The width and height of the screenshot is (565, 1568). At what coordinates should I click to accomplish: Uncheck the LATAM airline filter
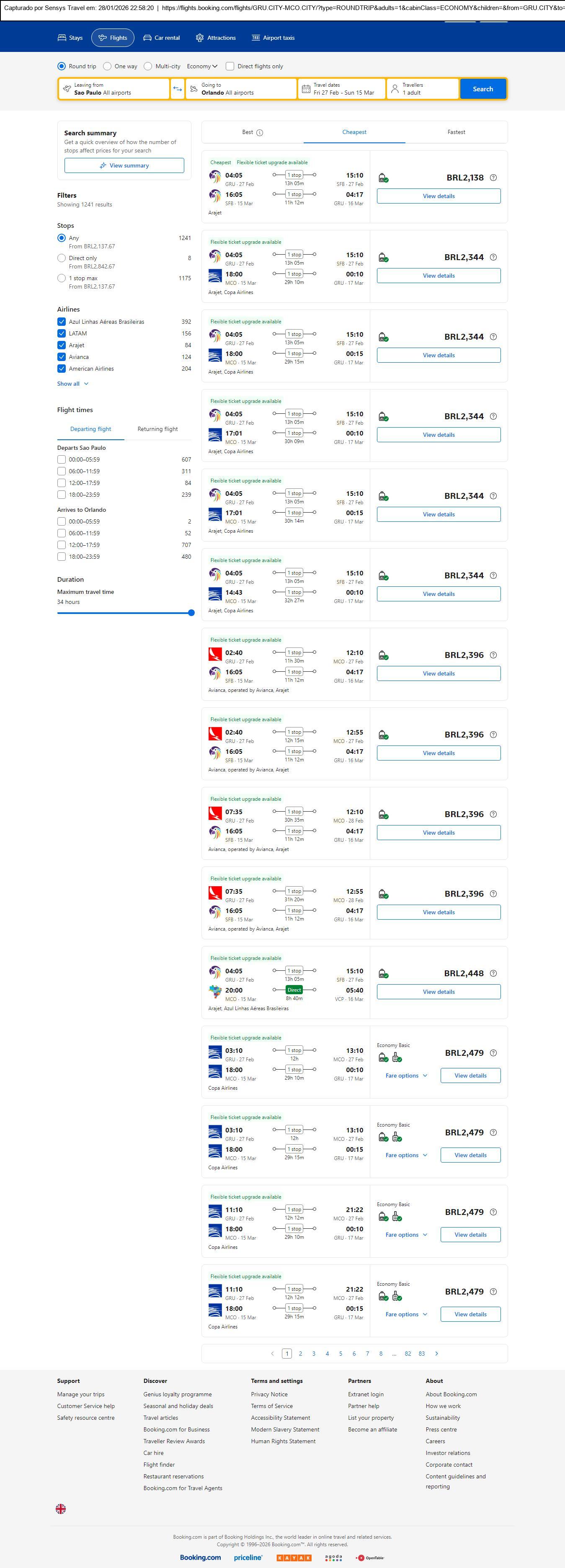pos(62,333)
